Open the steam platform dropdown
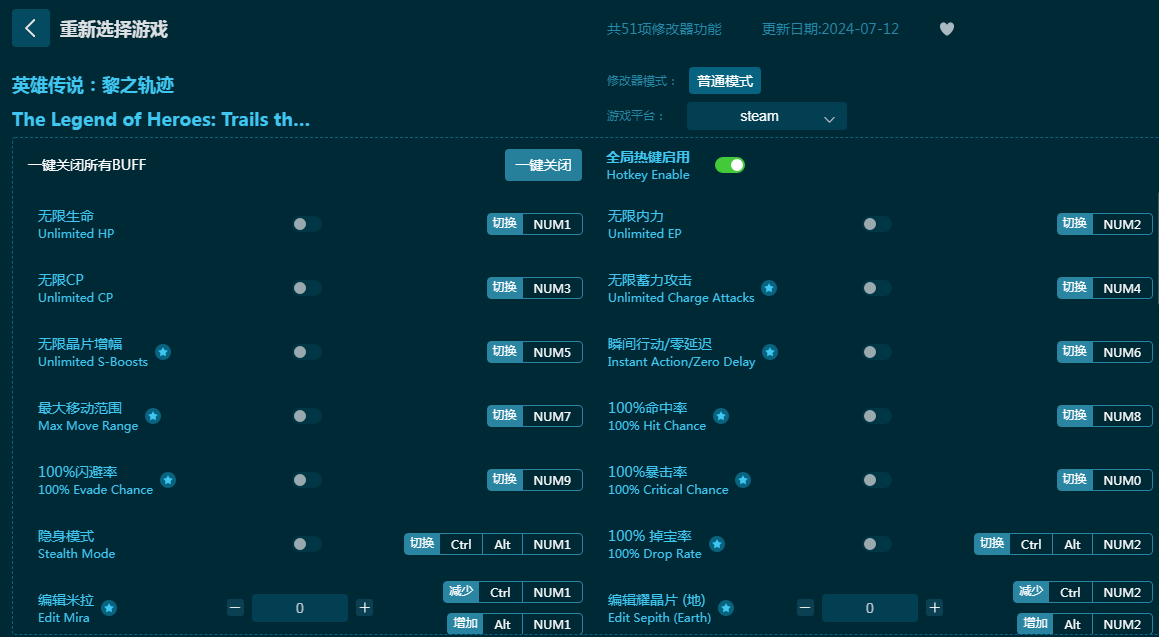Image resolution: width=1159 pixels, height=637 pixels. pos(767,116)
